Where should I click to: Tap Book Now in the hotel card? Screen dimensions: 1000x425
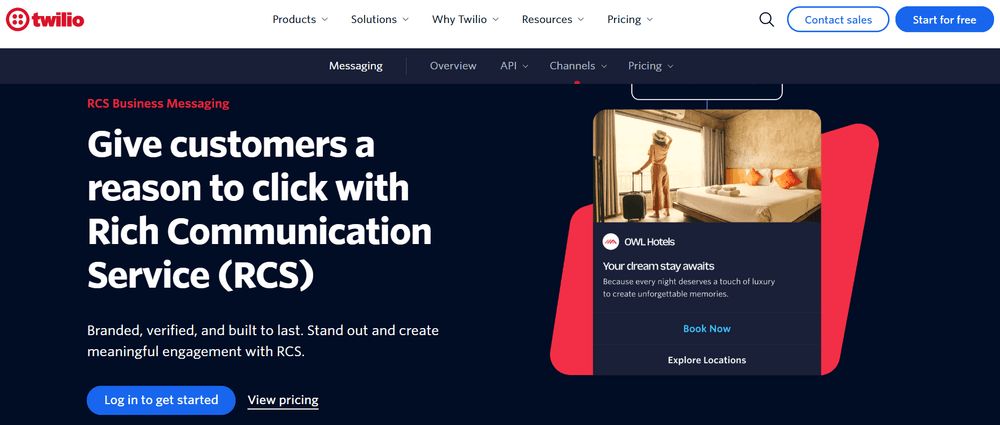coord(707,329)
